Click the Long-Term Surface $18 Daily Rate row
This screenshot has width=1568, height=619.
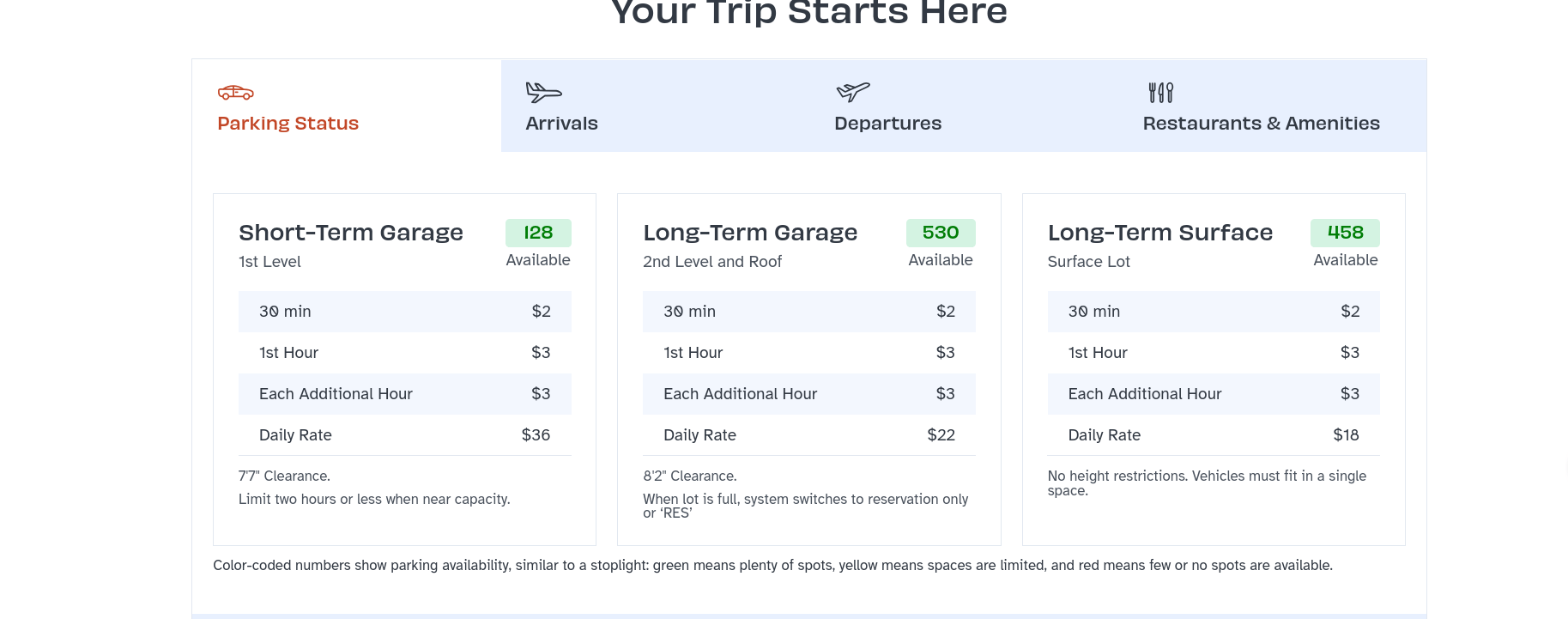(1213, 435)
